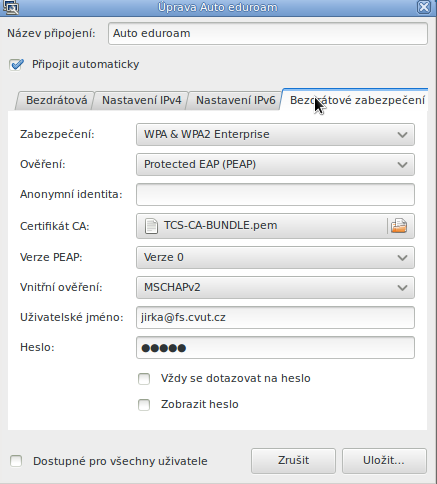The image size is (437, 484).
Task: Click the Zrušit button
Action: tap(293, 461)
